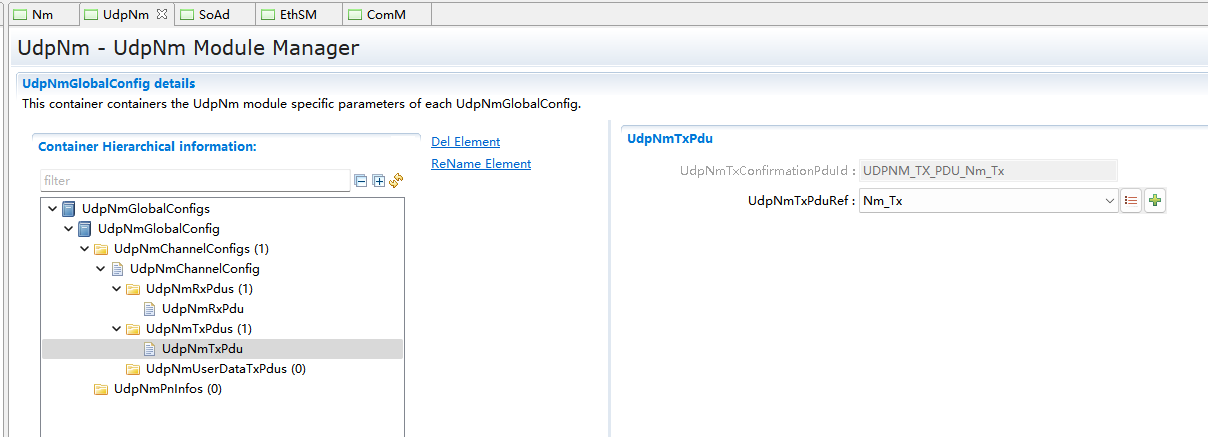
Task: Collapse the UdpNmRxPdus folder node
Action: pyautogui.click(x=117, y=289)
